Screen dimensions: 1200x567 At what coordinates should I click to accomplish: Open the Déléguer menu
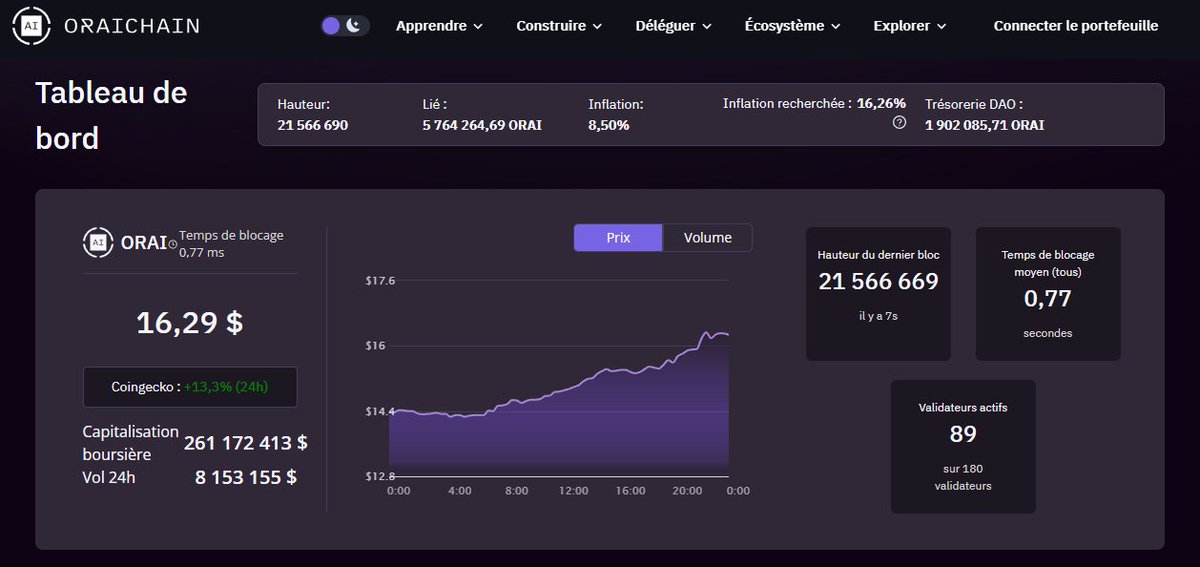pyautogui.click(x=673, y=26)
